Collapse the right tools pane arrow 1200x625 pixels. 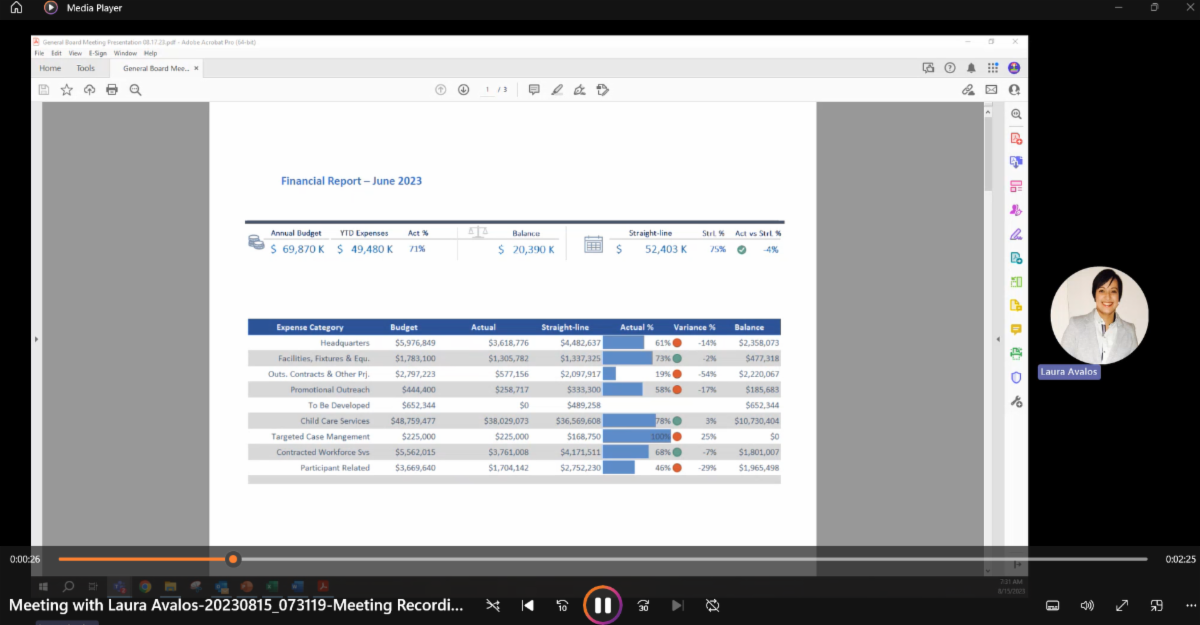(997, 339)
